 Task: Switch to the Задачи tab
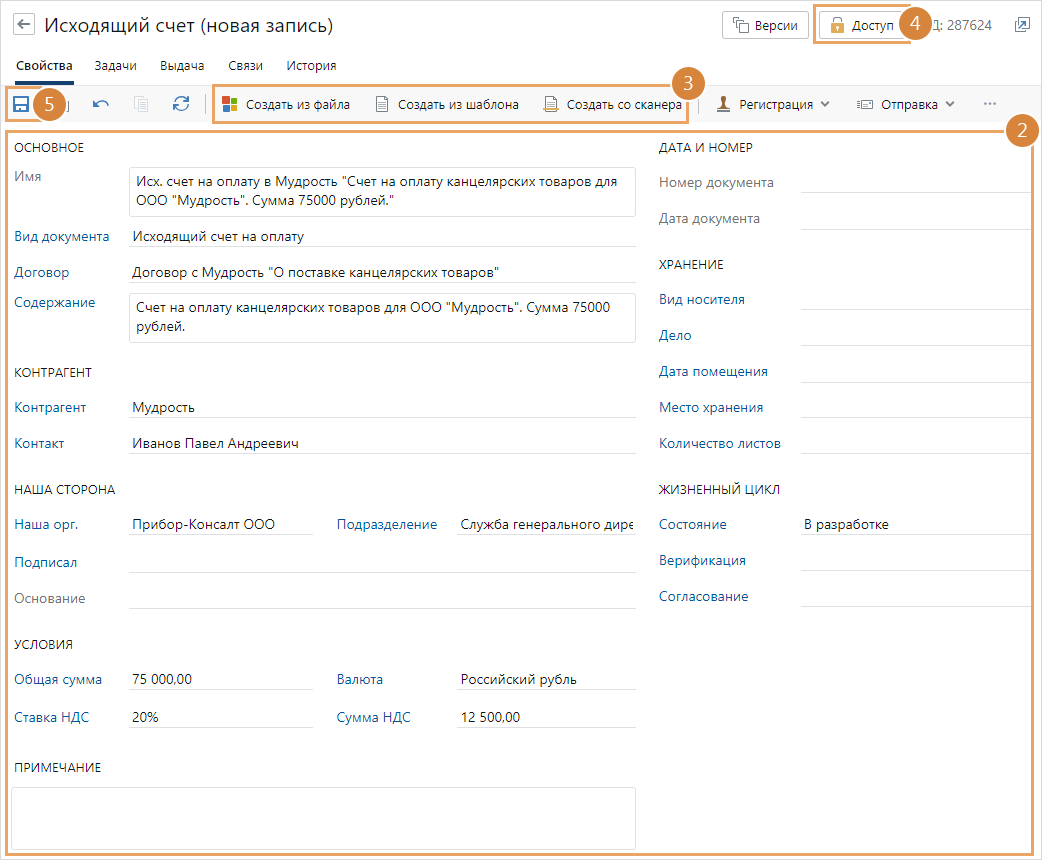116,66
